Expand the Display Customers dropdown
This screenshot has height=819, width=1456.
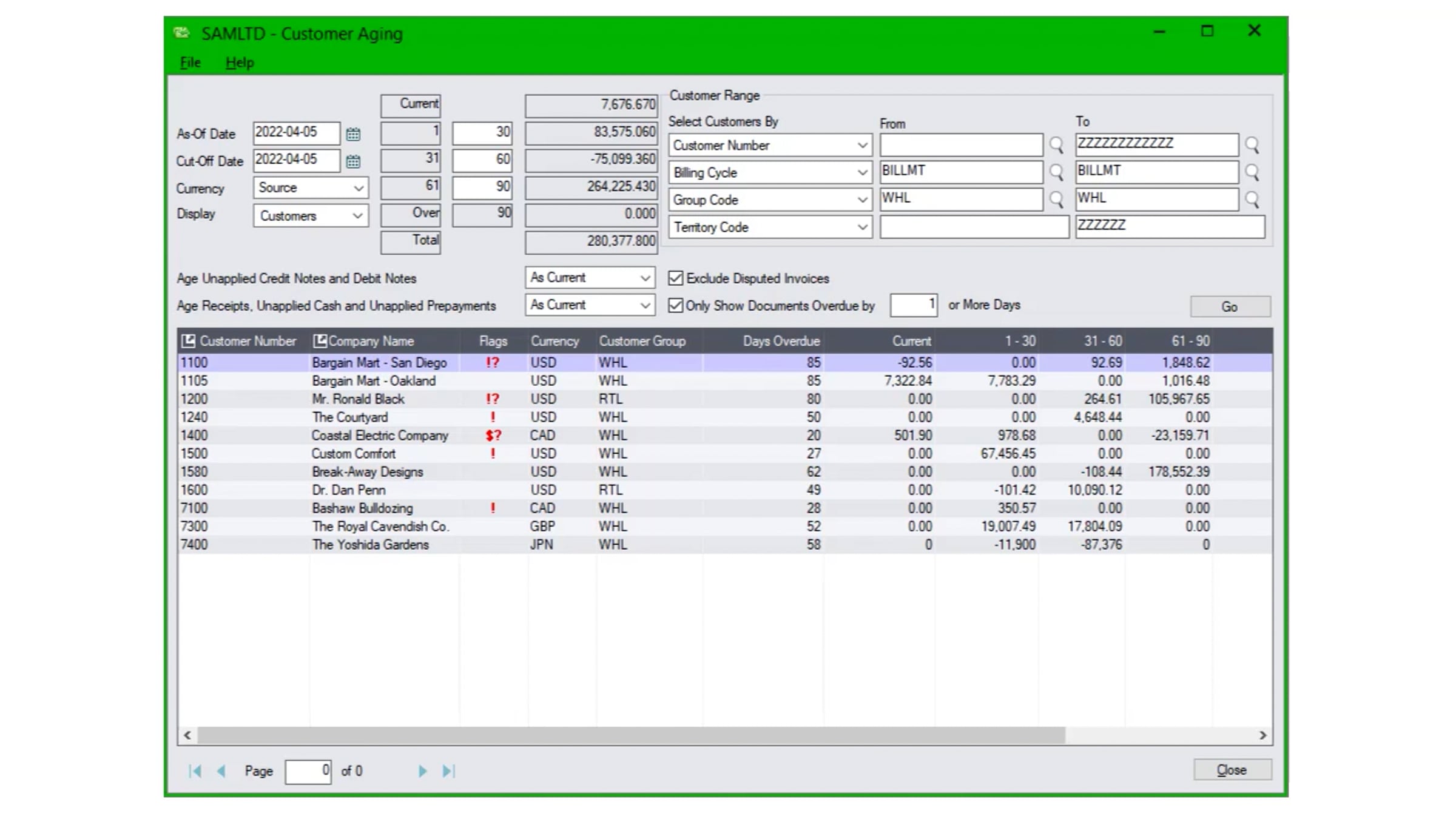tap(311, 216)
